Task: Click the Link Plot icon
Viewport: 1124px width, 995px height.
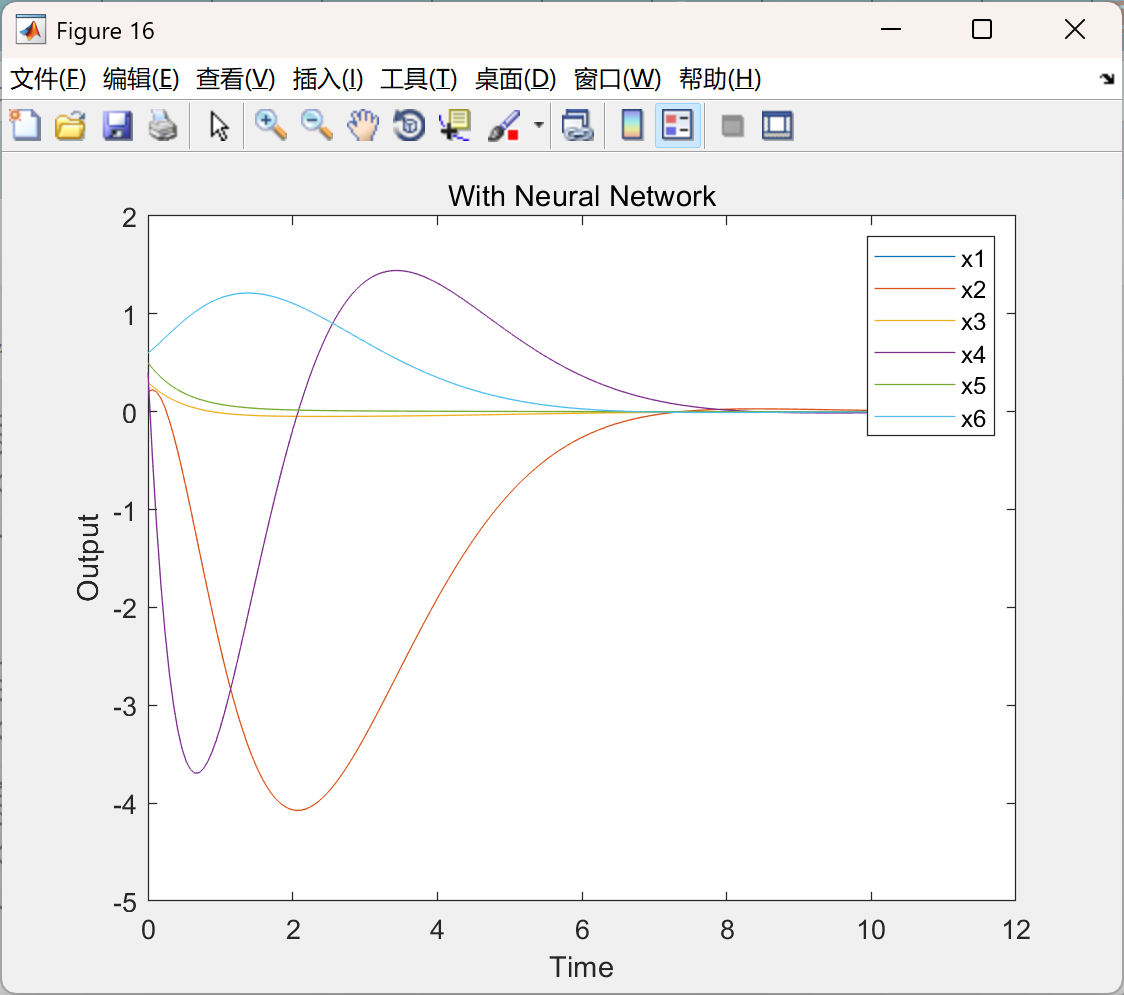Action: coord(578,125)
